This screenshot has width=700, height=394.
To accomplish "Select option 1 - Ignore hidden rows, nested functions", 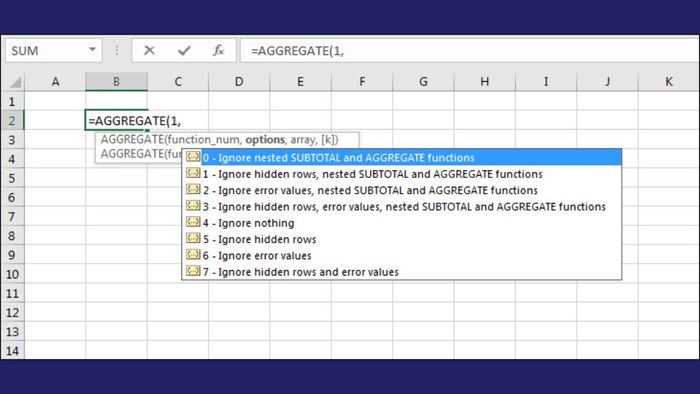I will click(x=402, y=174).
